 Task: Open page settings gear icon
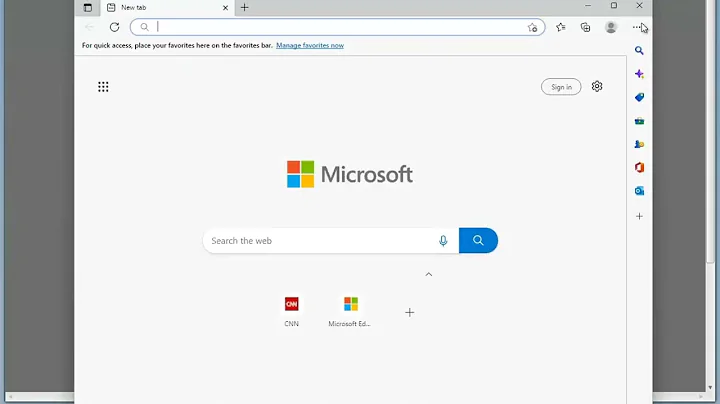[597, 86]
